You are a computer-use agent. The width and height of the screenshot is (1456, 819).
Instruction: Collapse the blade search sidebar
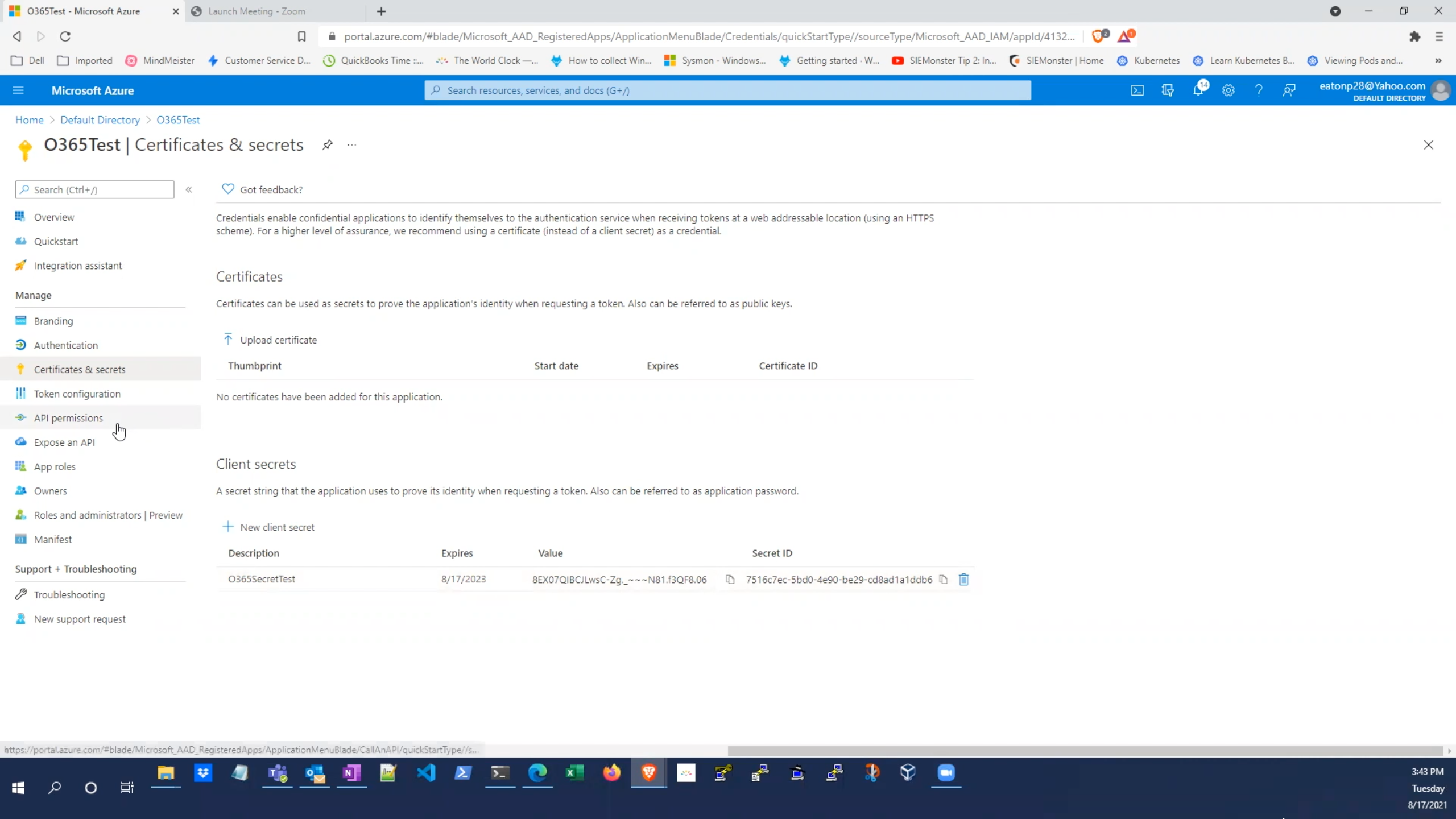point(189,189)
